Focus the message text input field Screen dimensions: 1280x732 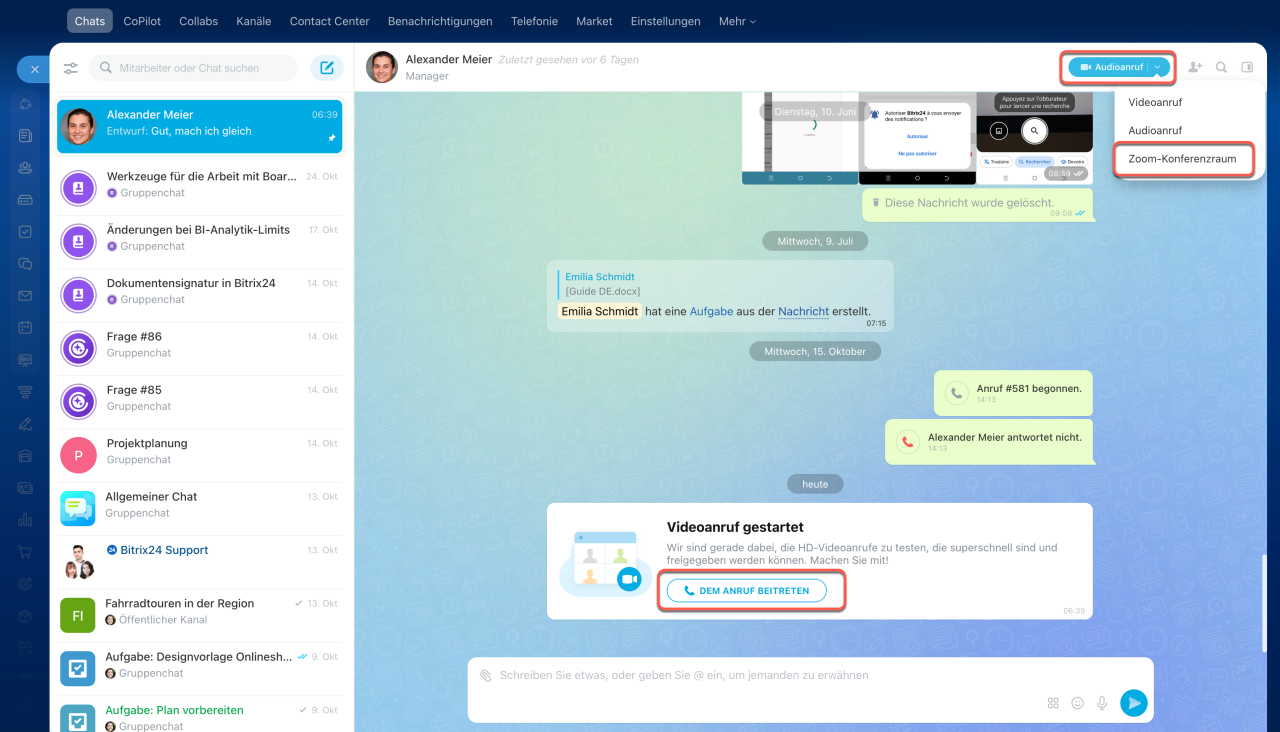click(810, 676)
